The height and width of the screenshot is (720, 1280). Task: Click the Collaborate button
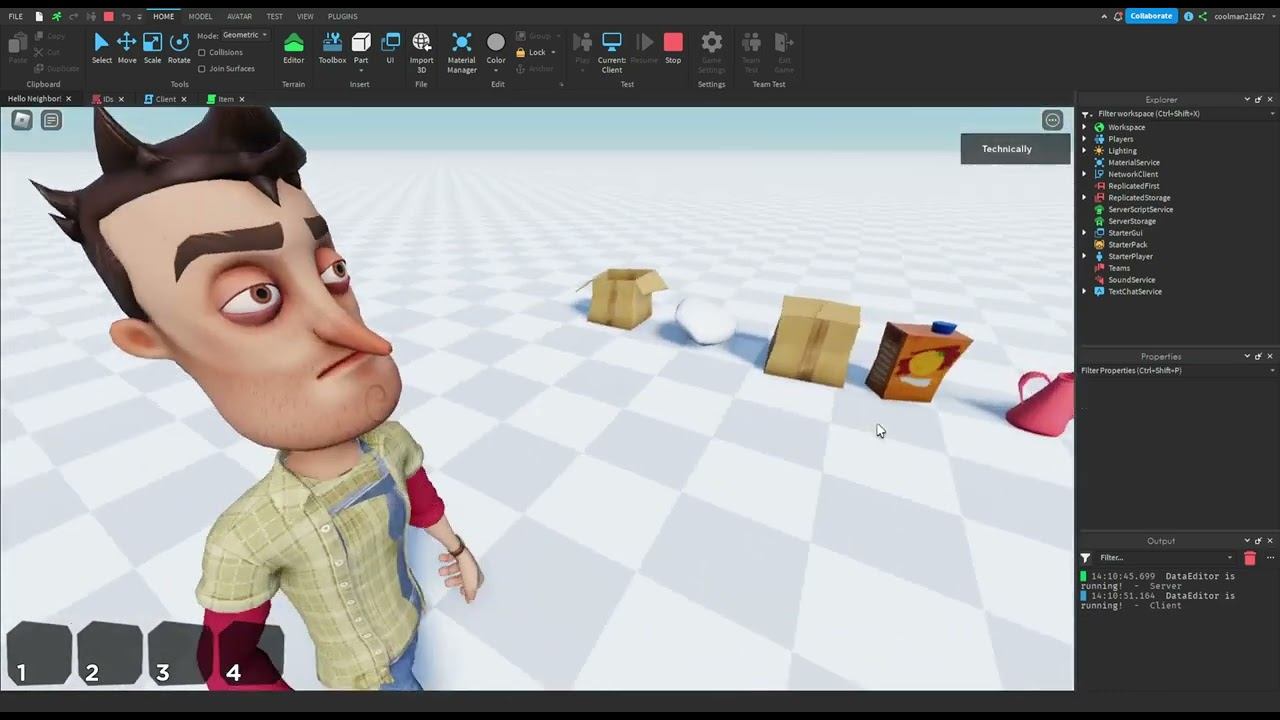click(x=1150, y=16)
